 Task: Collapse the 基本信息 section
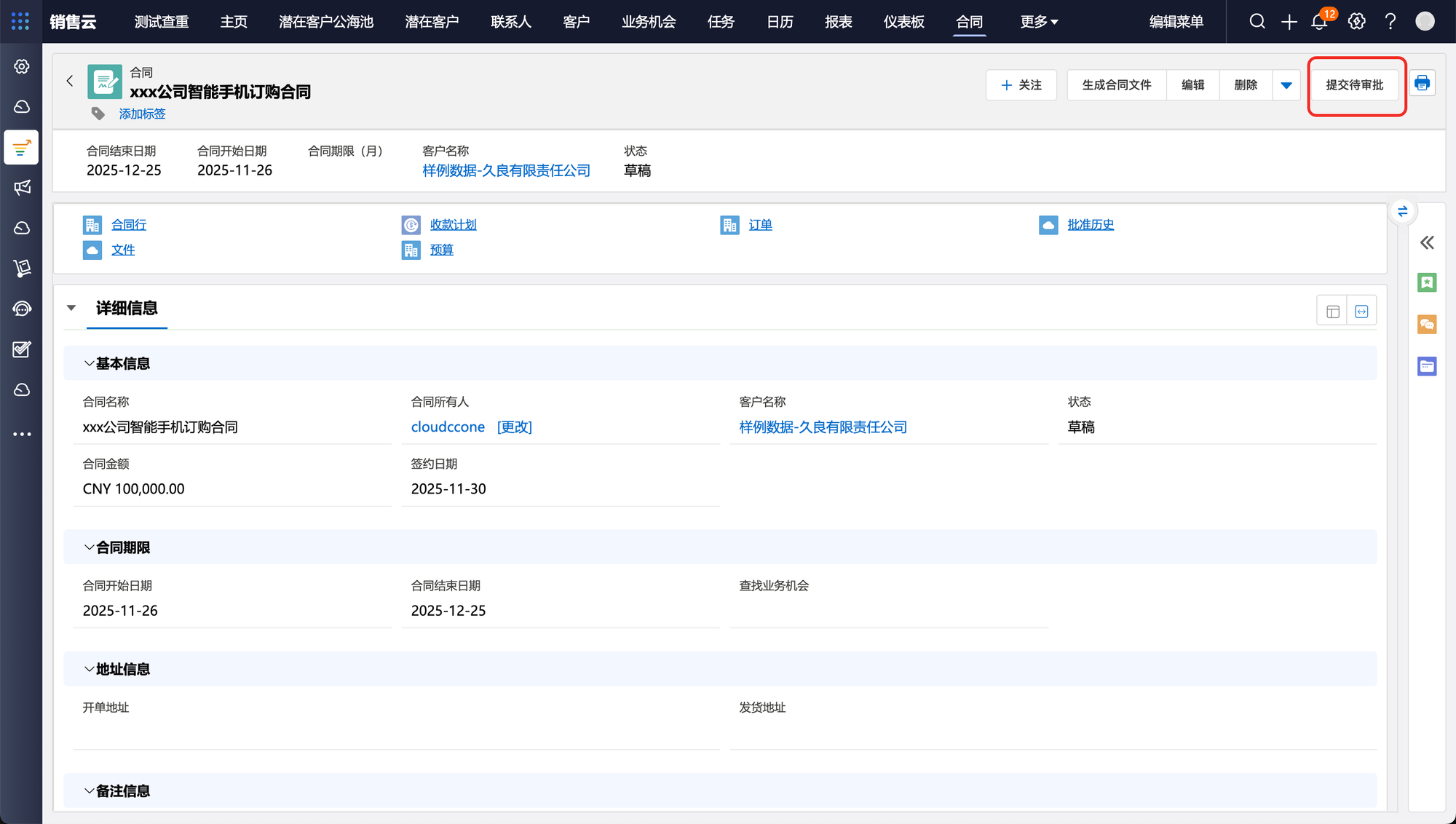click(89, 363)
